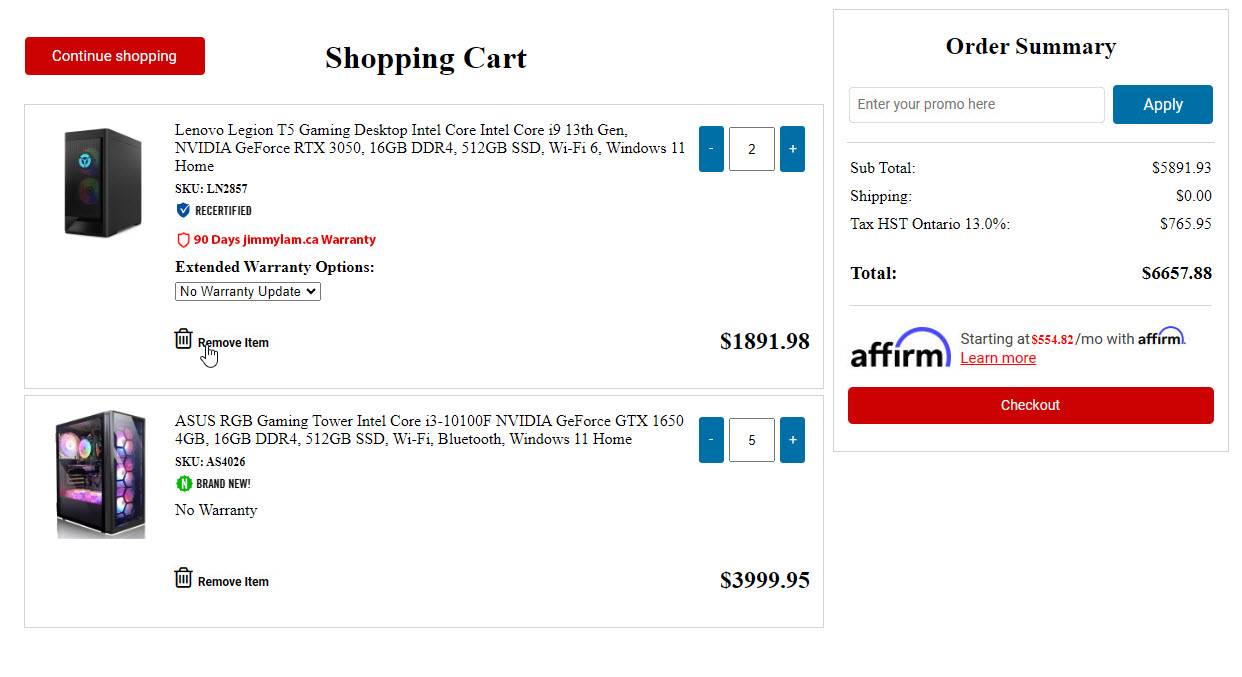Follow the Affirm Learn more link
The height and width of the screenshot is (677, 1242).
coord(998,358)
